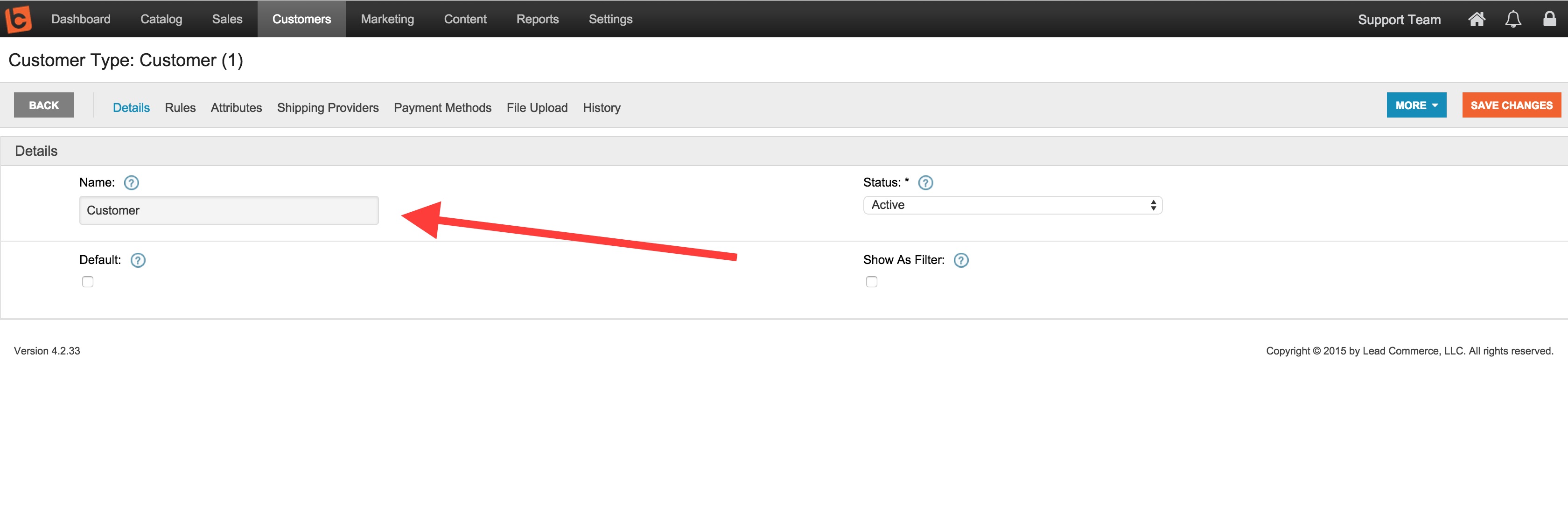This screenshot has height=514, width=1568.
Task: Tick the Default checkbox
Action: click(88, 282)
